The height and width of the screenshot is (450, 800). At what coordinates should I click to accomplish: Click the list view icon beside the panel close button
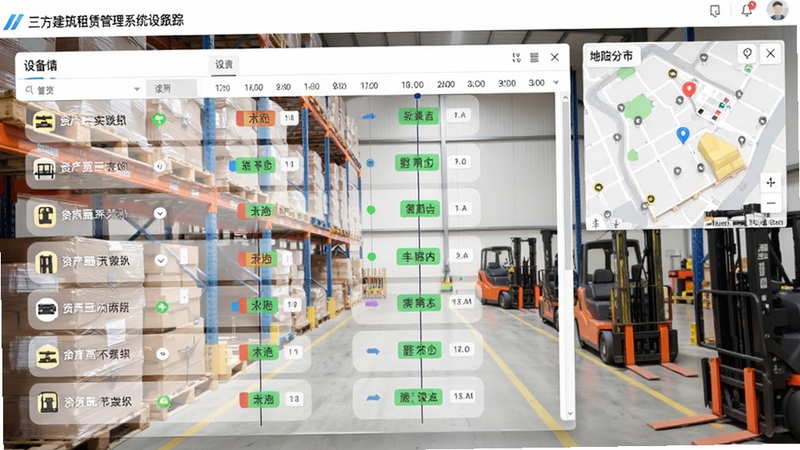tap(534, 58)
